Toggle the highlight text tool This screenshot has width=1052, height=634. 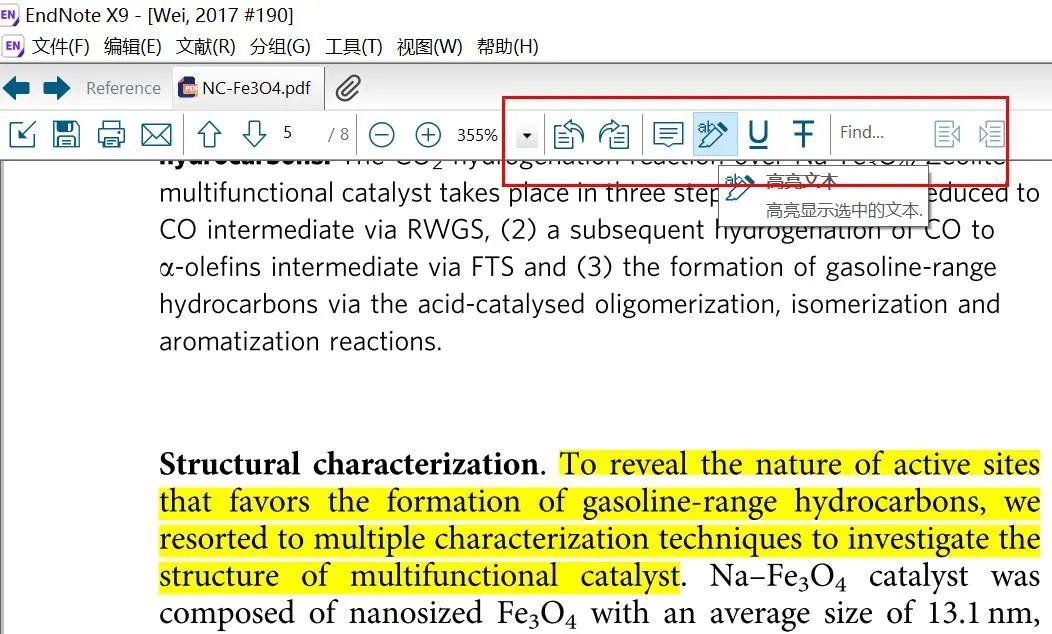pyautogui.click(x=715, y=134)
